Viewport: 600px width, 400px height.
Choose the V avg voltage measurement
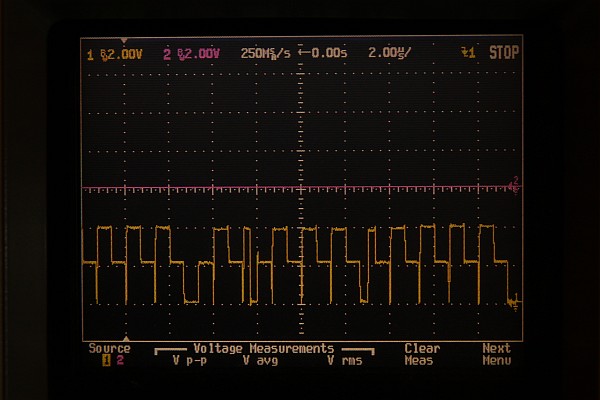tap(260, 361)
